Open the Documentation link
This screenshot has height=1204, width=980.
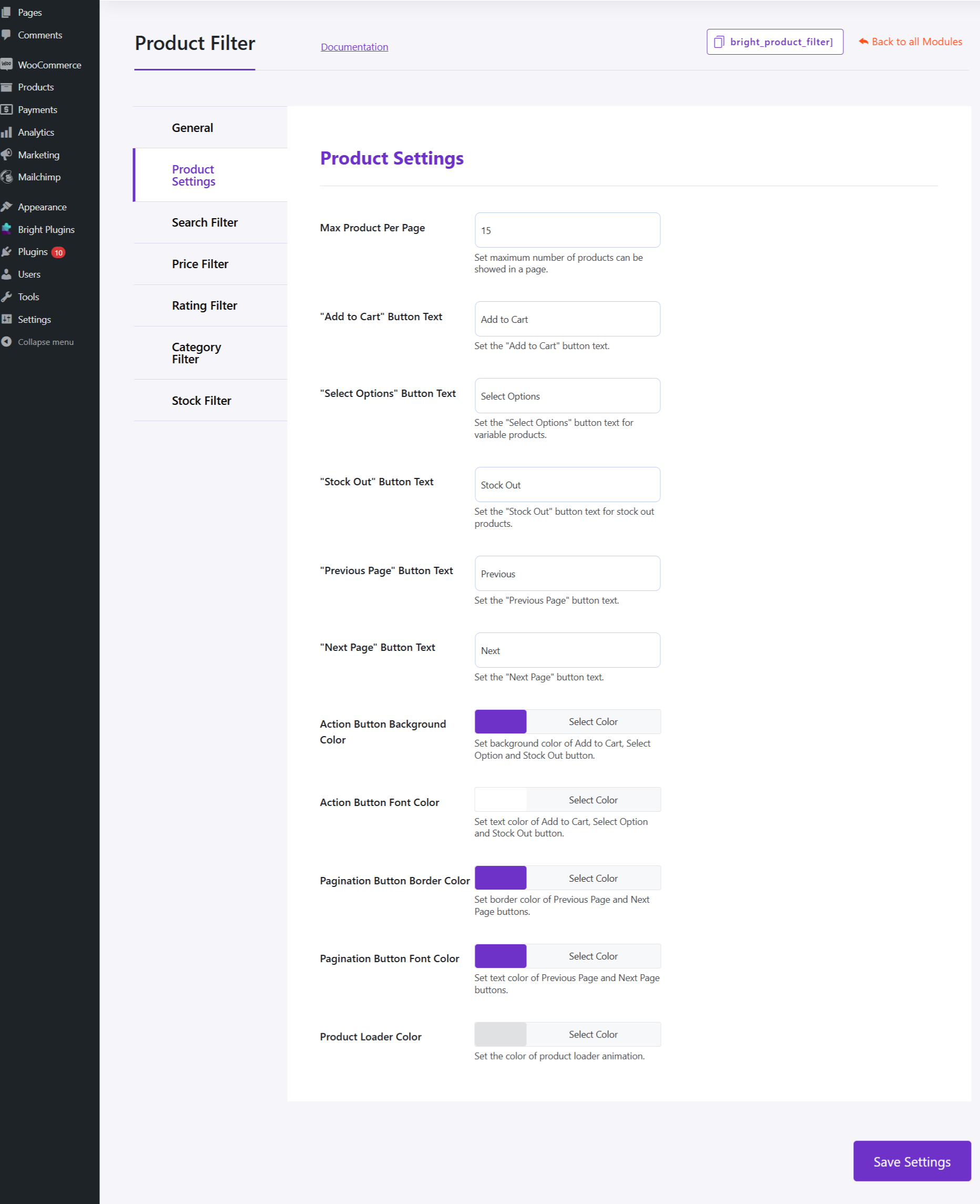354,46
